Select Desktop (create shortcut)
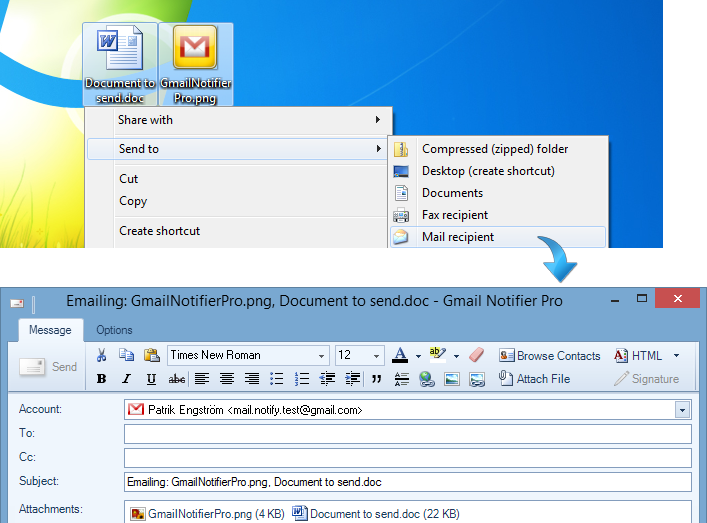 click(498, 171)
